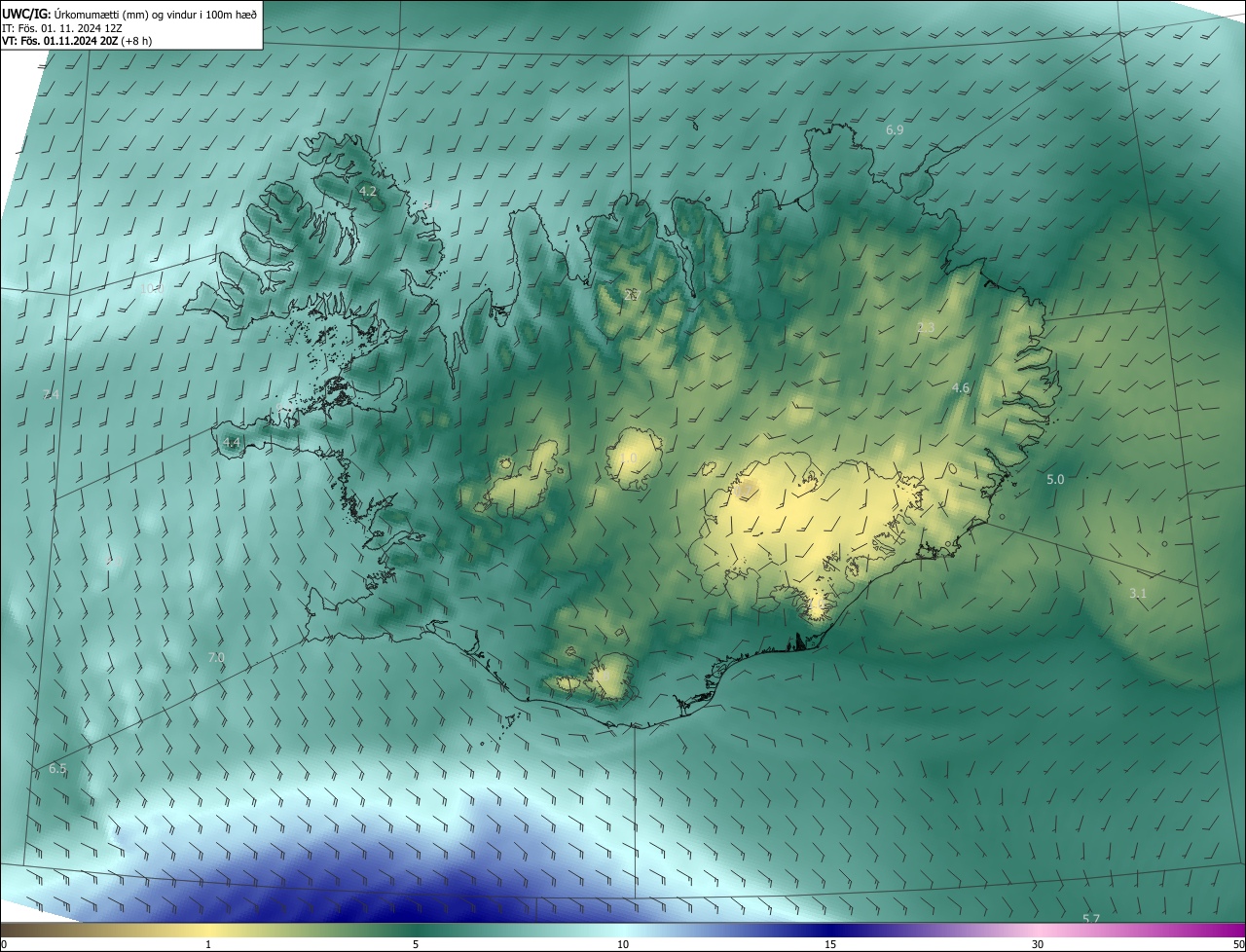Click the 5.0 value label on the map

pyautogui.click(x=1055, y=480)
